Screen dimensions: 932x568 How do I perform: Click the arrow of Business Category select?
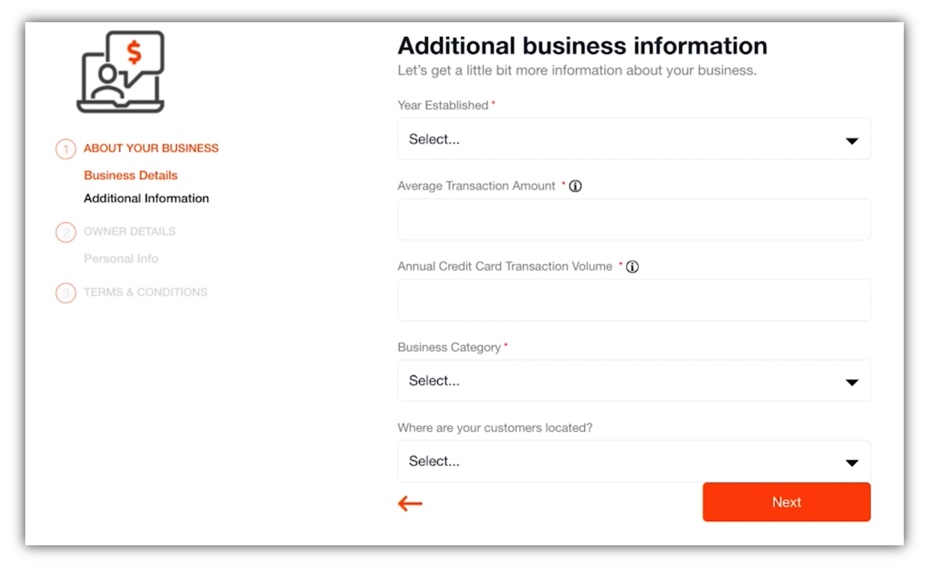tap(852, 383)
